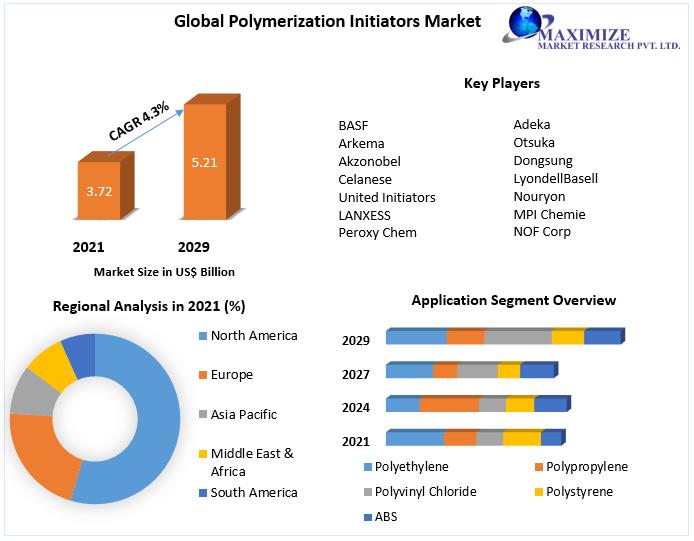Click the Akzonobel key player name
694x541 pixels.
point(370,162)
